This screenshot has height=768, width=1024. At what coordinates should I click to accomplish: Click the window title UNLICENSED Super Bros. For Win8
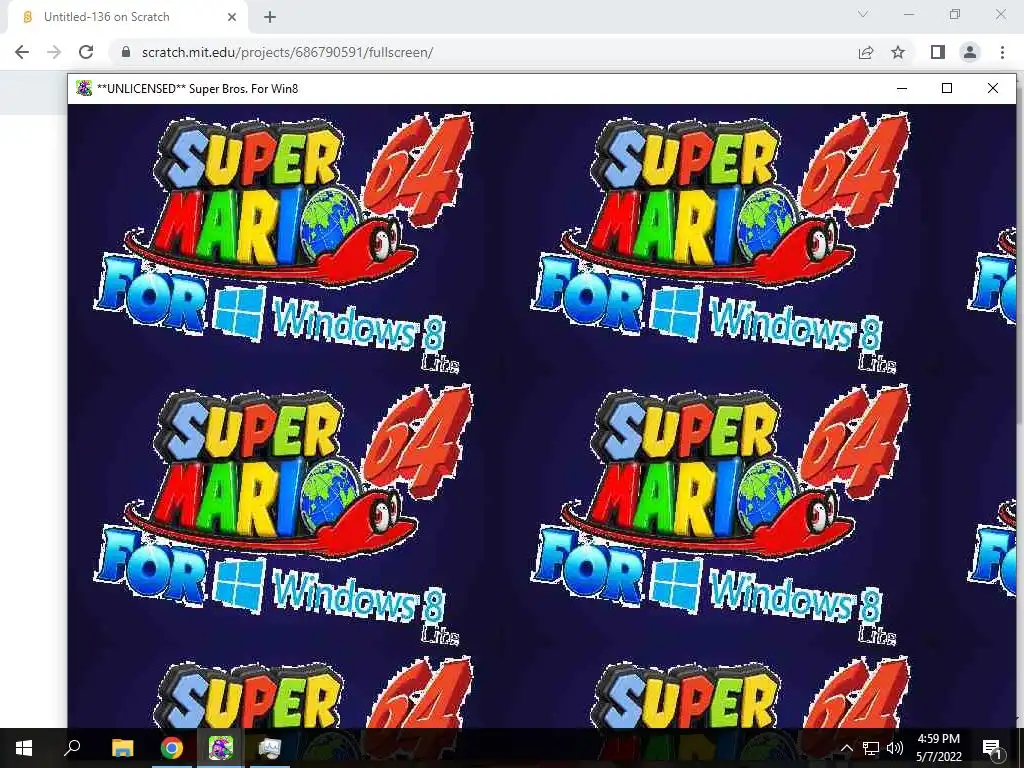coord(197,88)
